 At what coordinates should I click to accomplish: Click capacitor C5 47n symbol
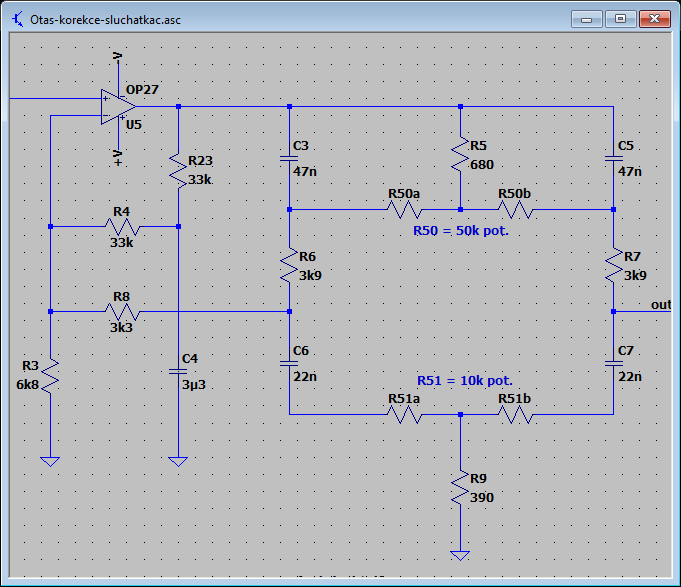(614, 158)
